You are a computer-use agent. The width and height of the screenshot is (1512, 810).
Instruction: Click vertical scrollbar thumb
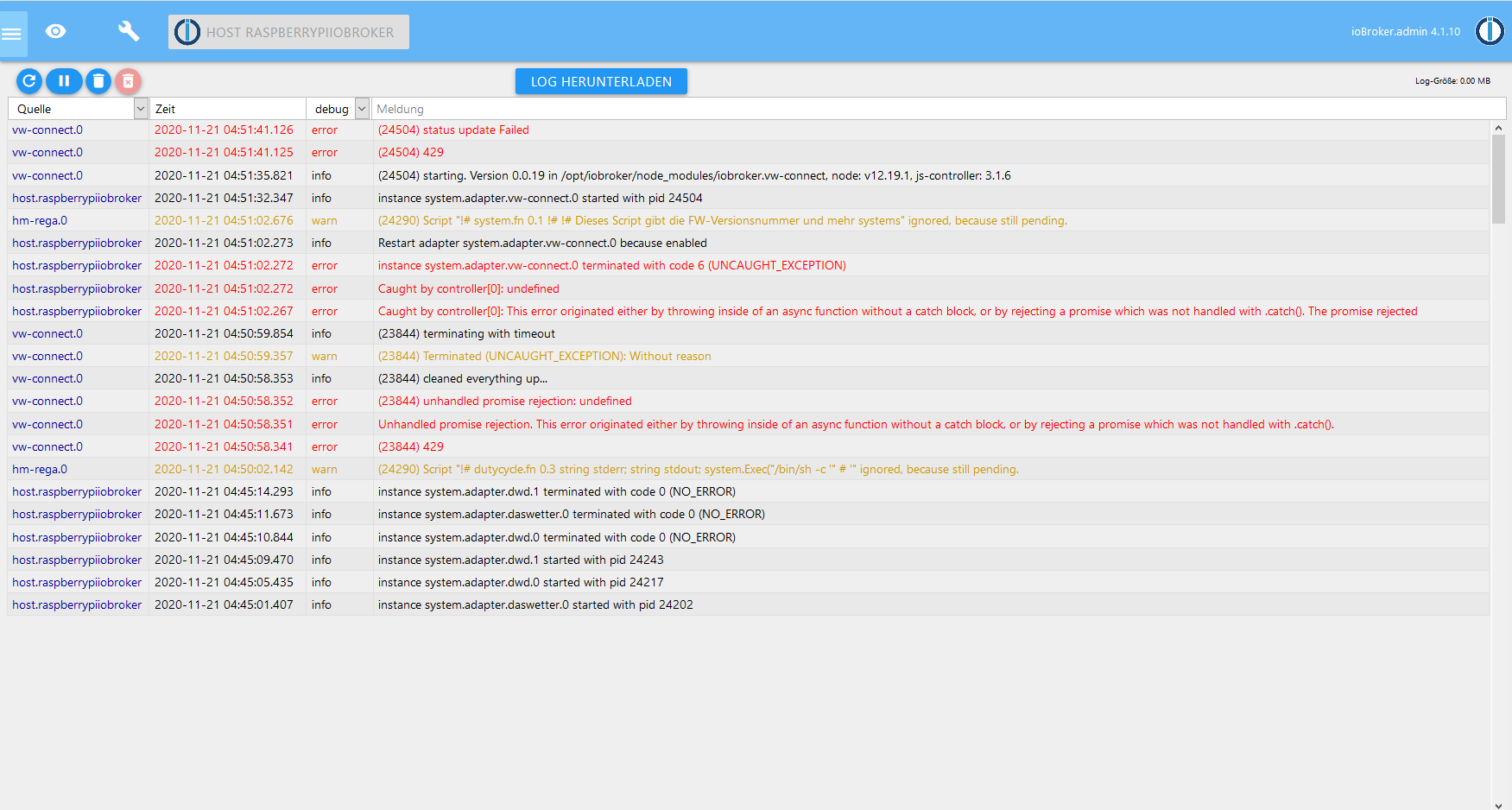(1498, 179)
